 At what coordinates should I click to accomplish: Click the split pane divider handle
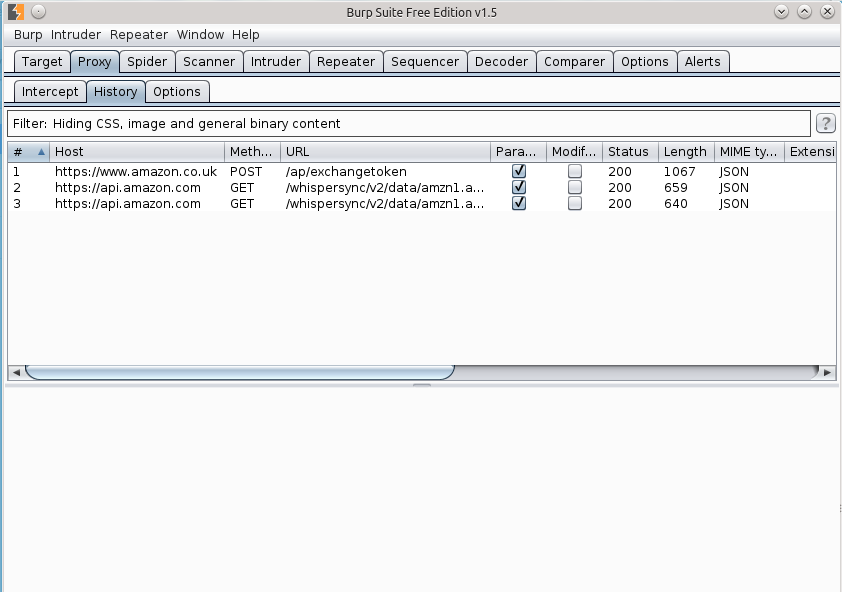(422, 385)
